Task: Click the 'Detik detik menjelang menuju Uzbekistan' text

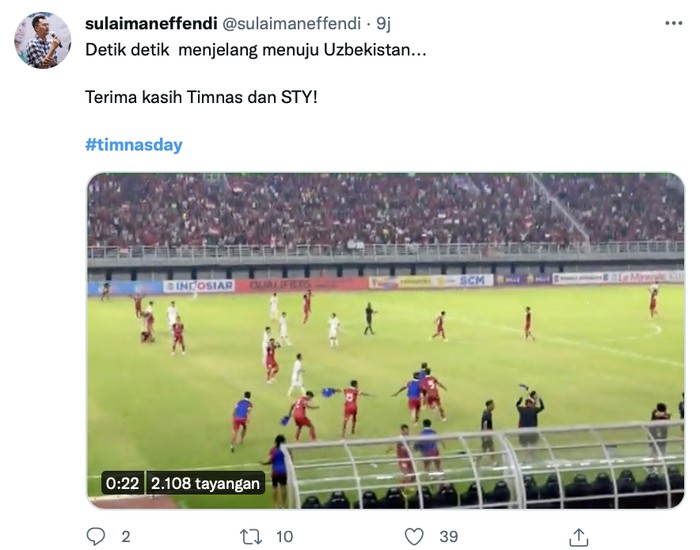Action: pyautogui.click(x=256, y=51)
